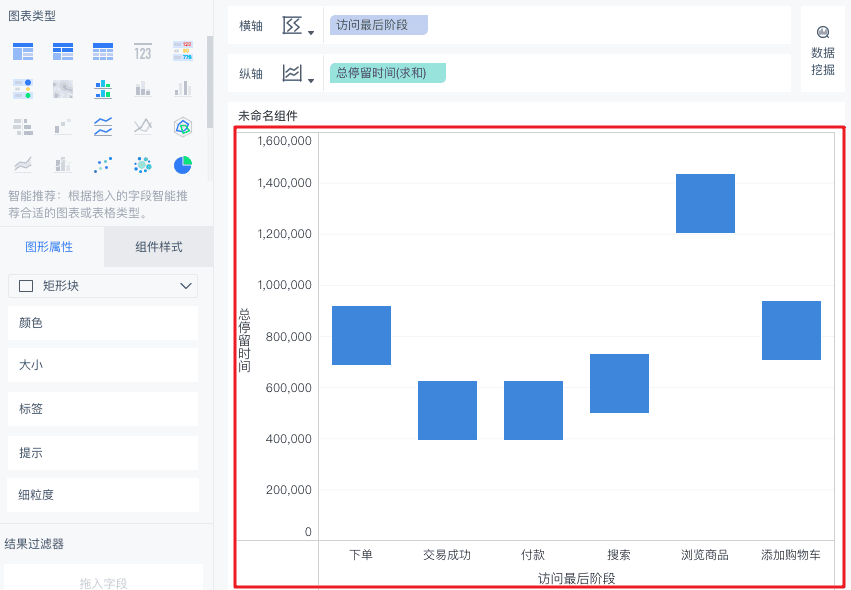Click the 访问最后阶段 x-axis title
The width and height of the screenshot is (851, 590).
[x=576, y=579]
